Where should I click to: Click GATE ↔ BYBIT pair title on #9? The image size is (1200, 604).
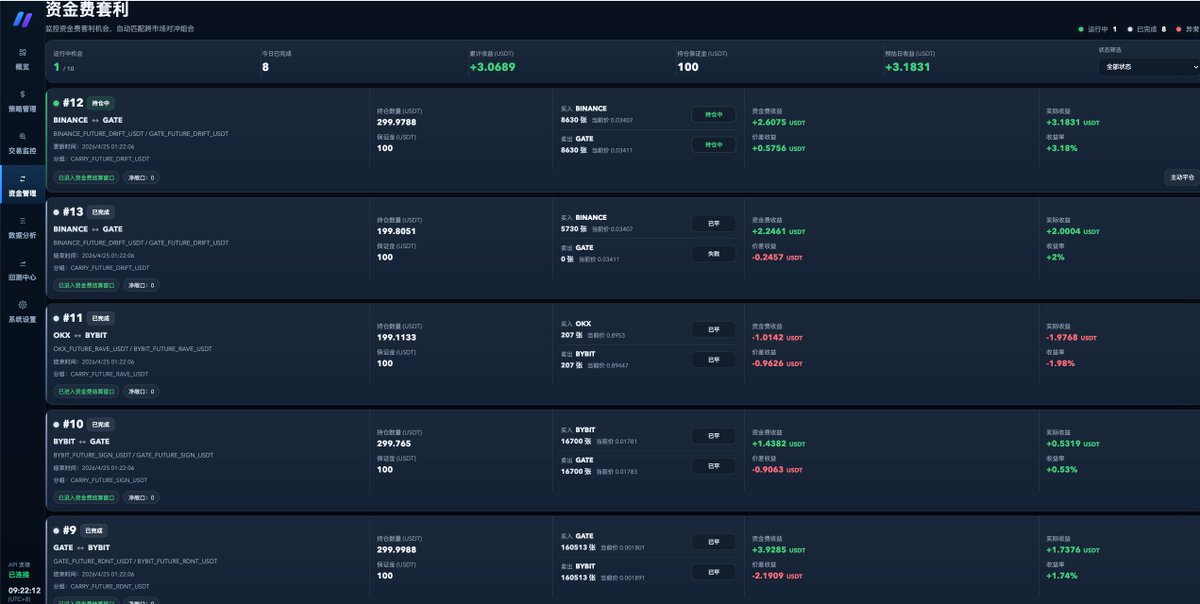[x=82, y=547]
